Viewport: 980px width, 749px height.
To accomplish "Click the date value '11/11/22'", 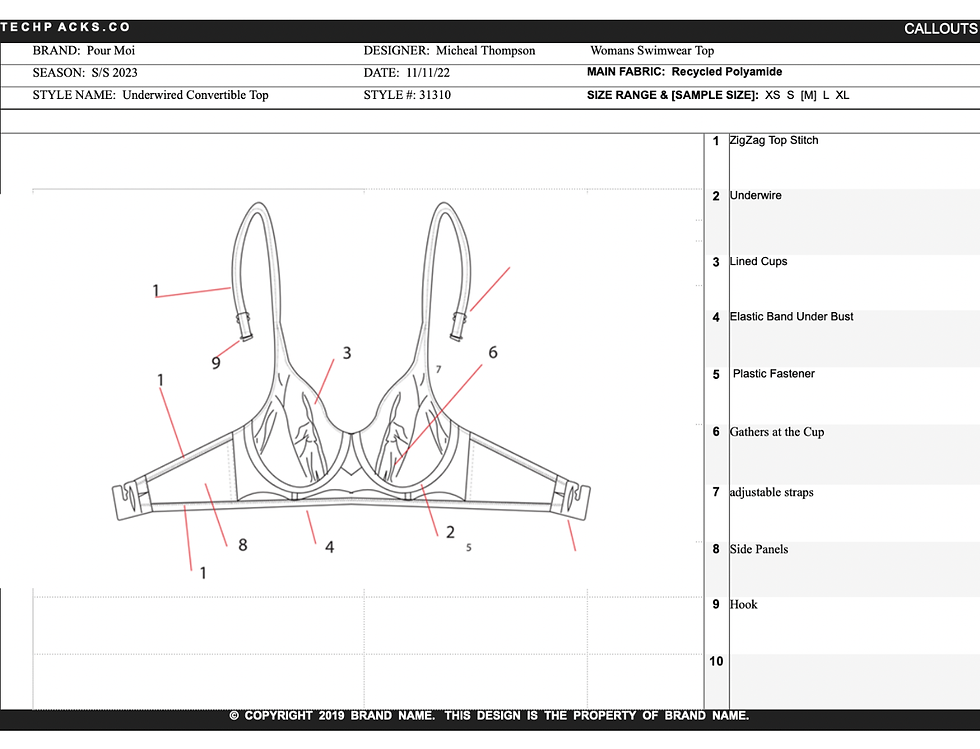I will tap(428, 73).
